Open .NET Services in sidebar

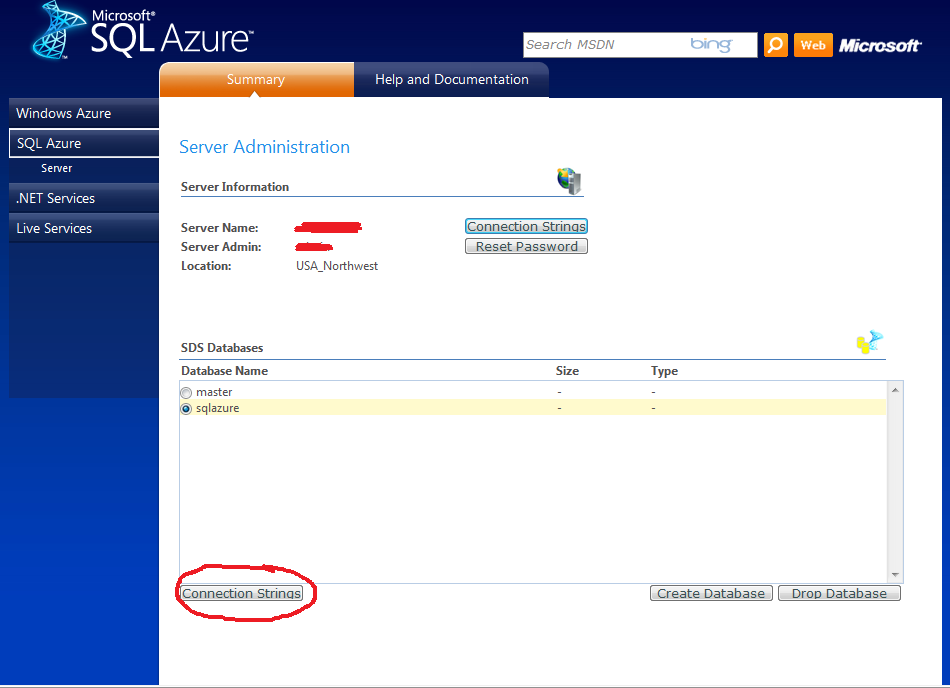click(x=84, y=198)
